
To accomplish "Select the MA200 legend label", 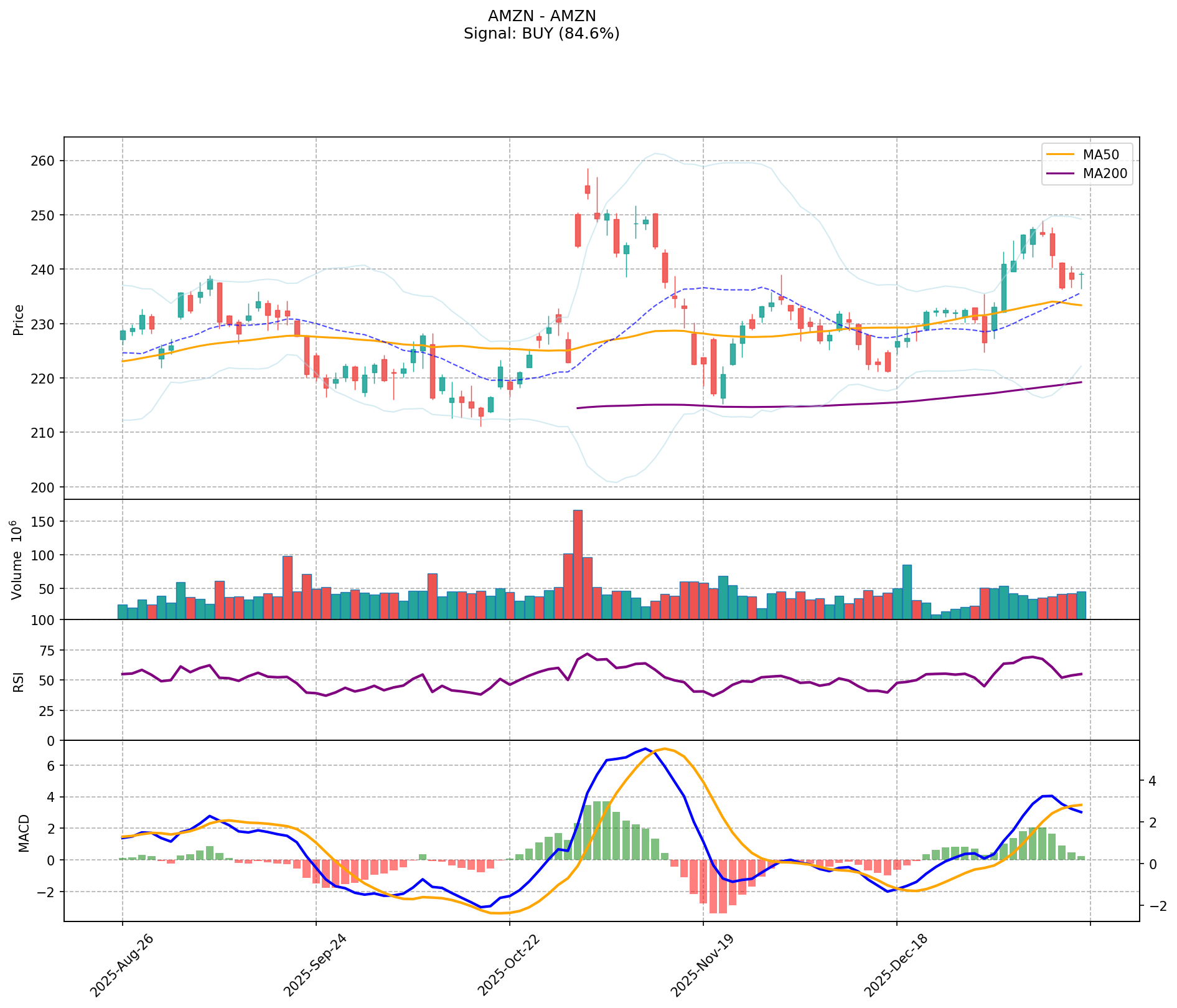I will (1105, 174).
